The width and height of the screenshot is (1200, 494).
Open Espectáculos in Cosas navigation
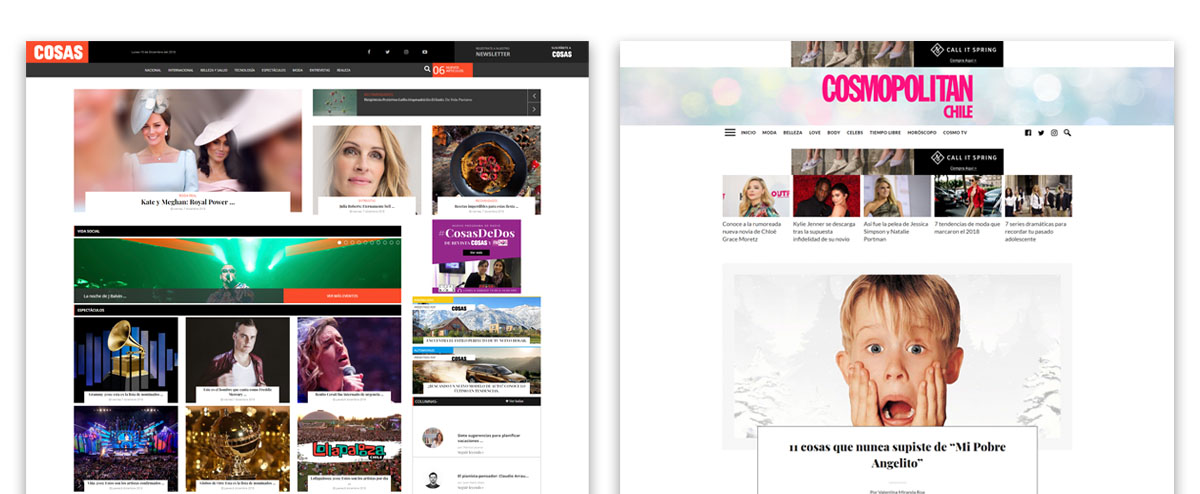coord(274,70)
